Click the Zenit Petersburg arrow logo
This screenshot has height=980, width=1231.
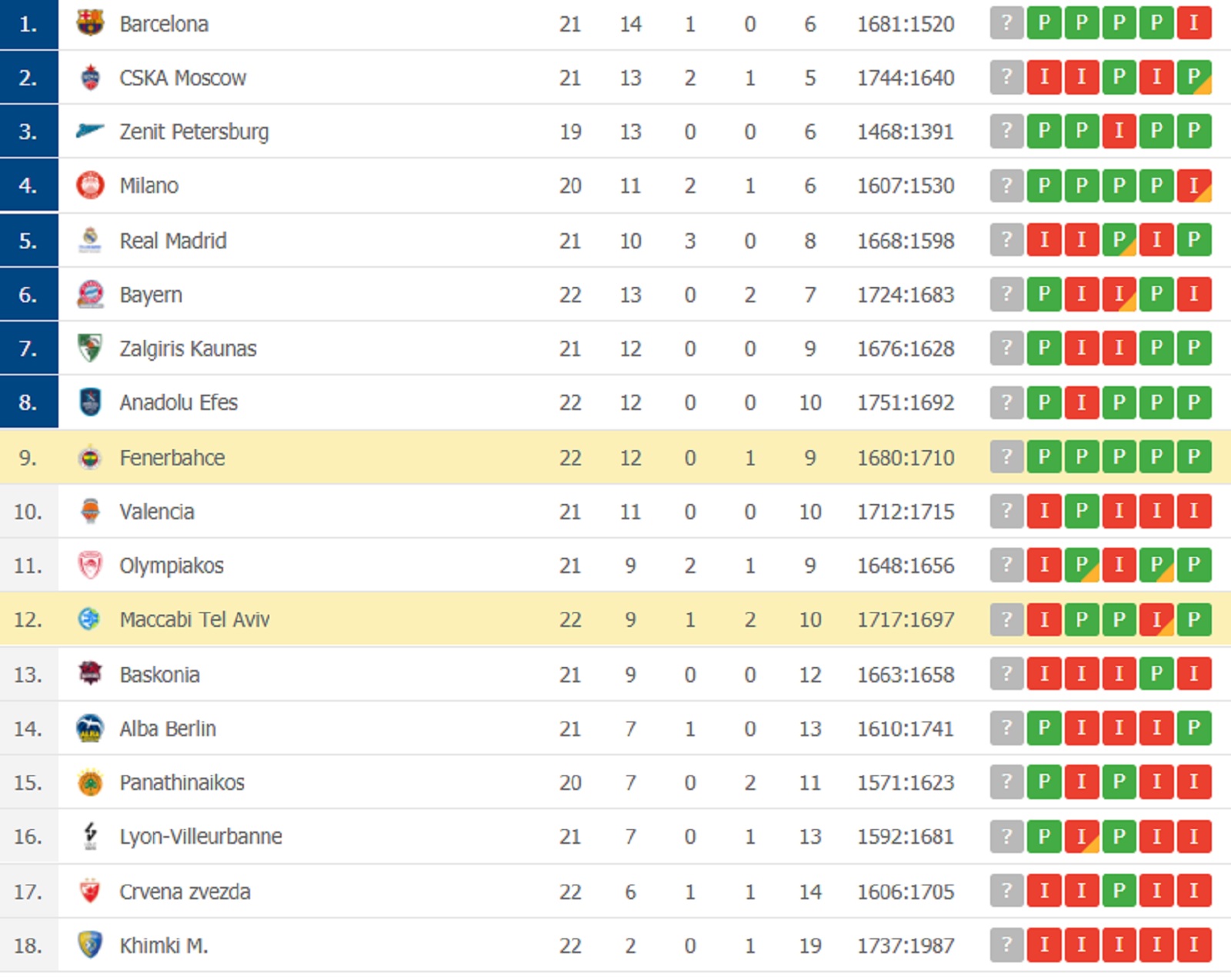click(x=90, y=131)
